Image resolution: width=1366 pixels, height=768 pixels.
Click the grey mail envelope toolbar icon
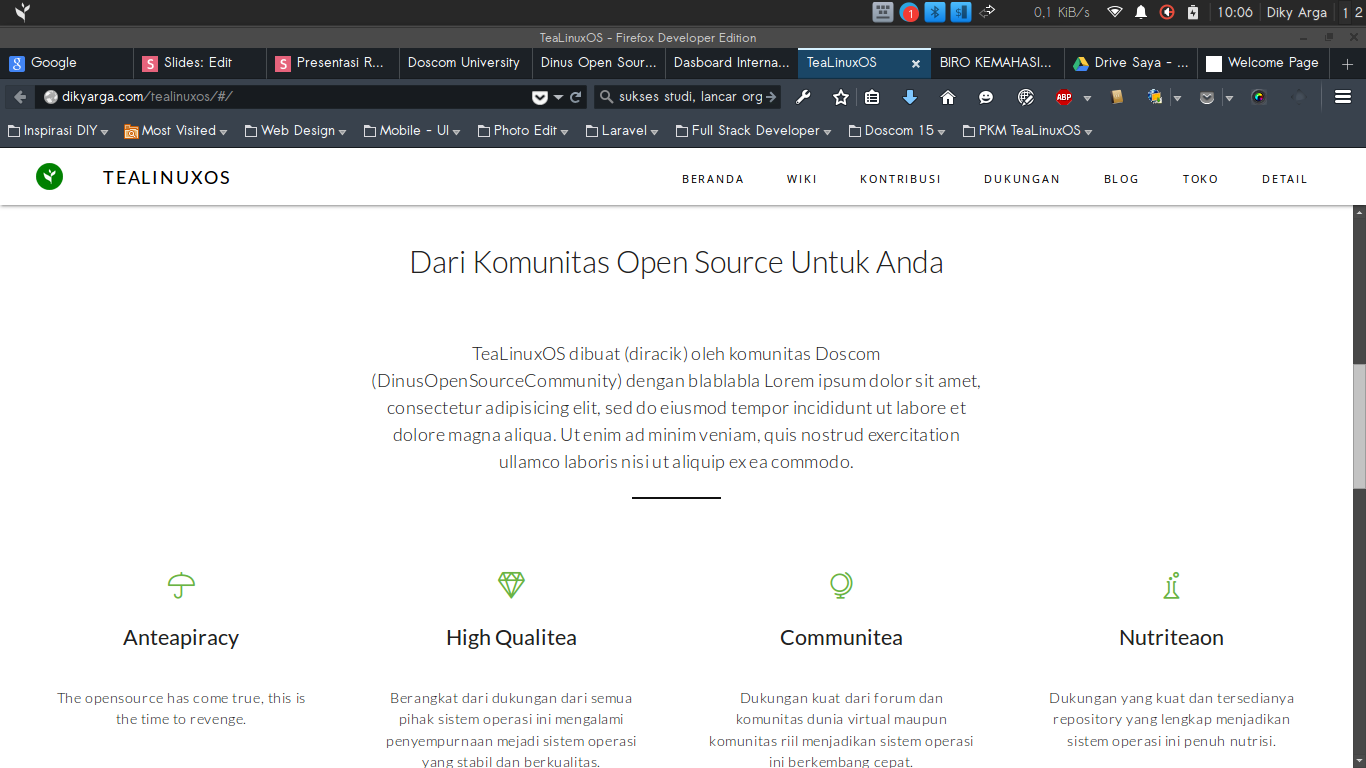[1207, 97]
